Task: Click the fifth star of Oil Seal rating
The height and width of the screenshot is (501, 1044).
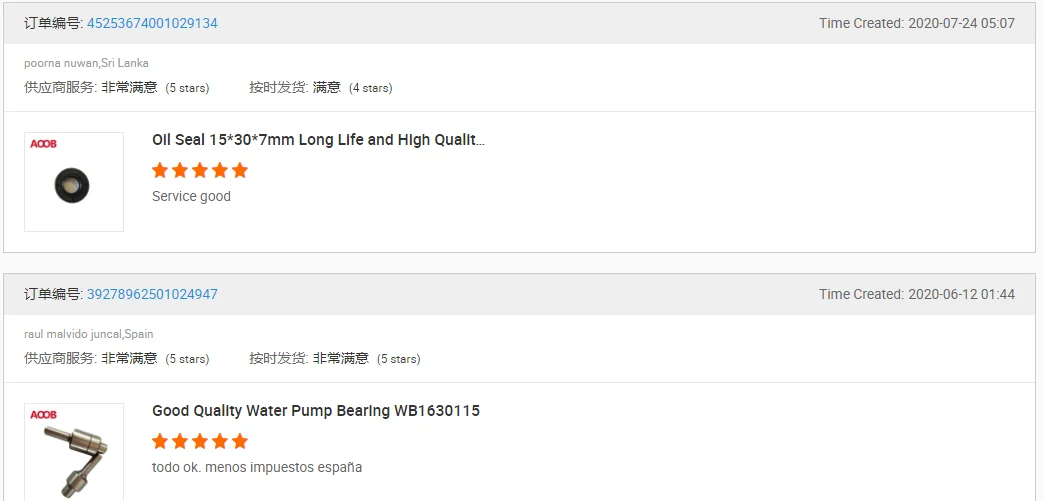Action: point(240,171)
